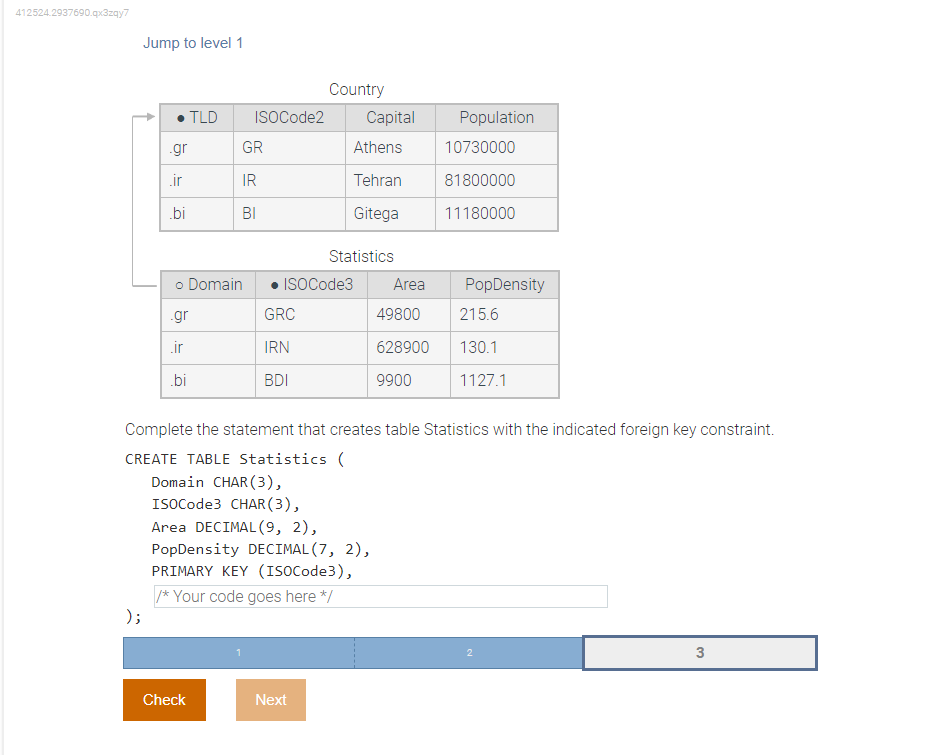Select level 3 in progress bar
The height and width of the screenshot is (755, 925).
pyautogui.click(x=700, y=652)
